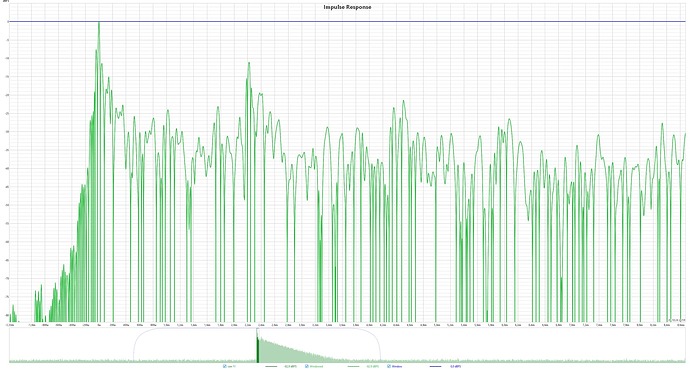Screen dimensions: 690x369
Task: Click the Windowed trace's dBFS legend value
Action: coord(373,366)
